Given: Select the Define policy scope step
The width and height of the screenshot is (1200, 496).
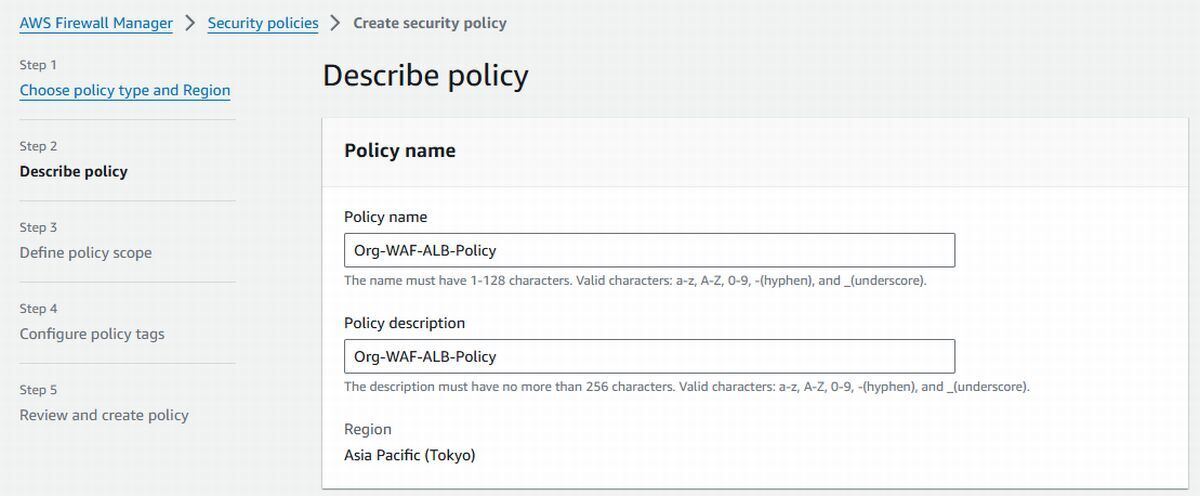Looking at the screenshot, I should [86, 253].
